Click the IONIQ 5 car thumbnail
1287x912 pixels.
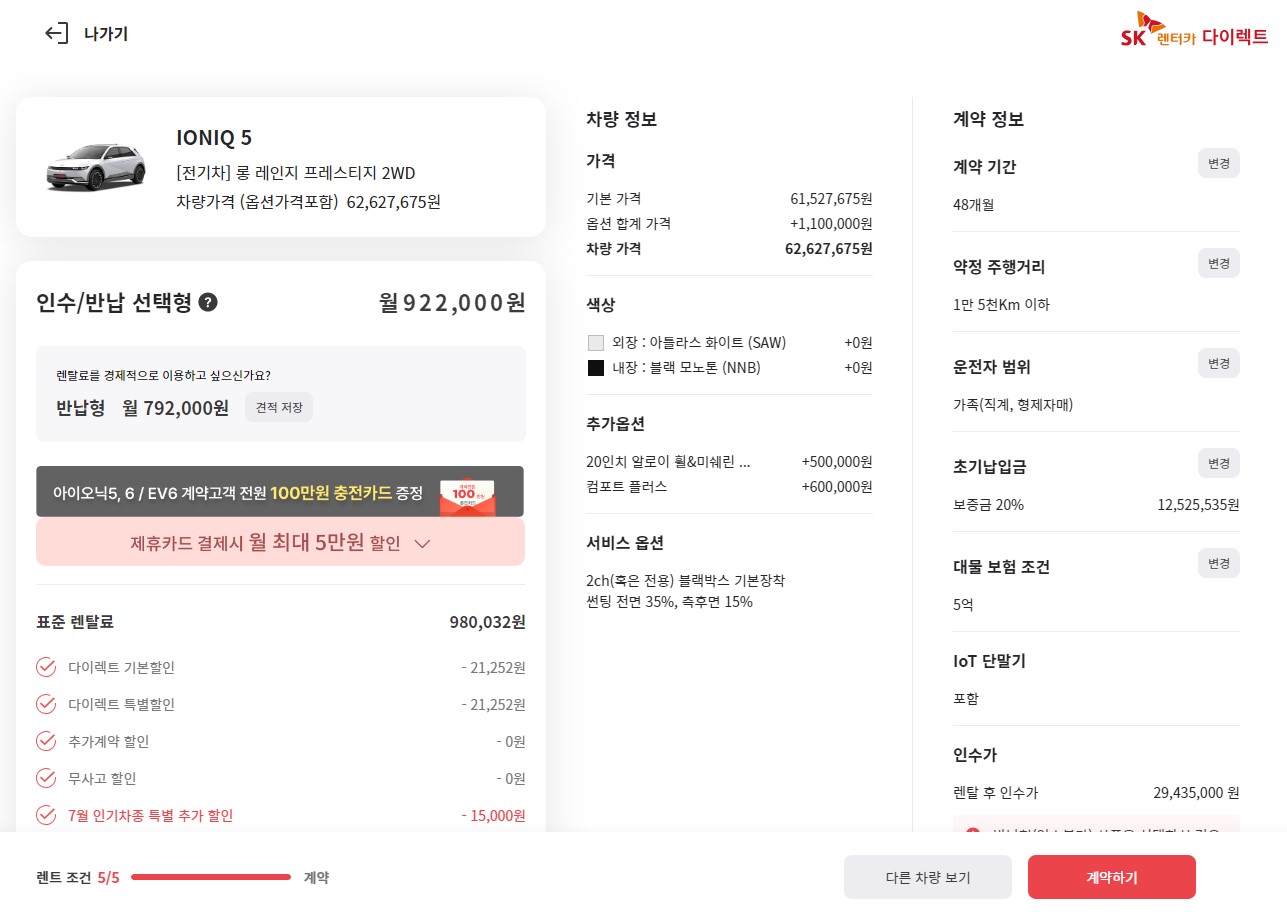point(96,167)
